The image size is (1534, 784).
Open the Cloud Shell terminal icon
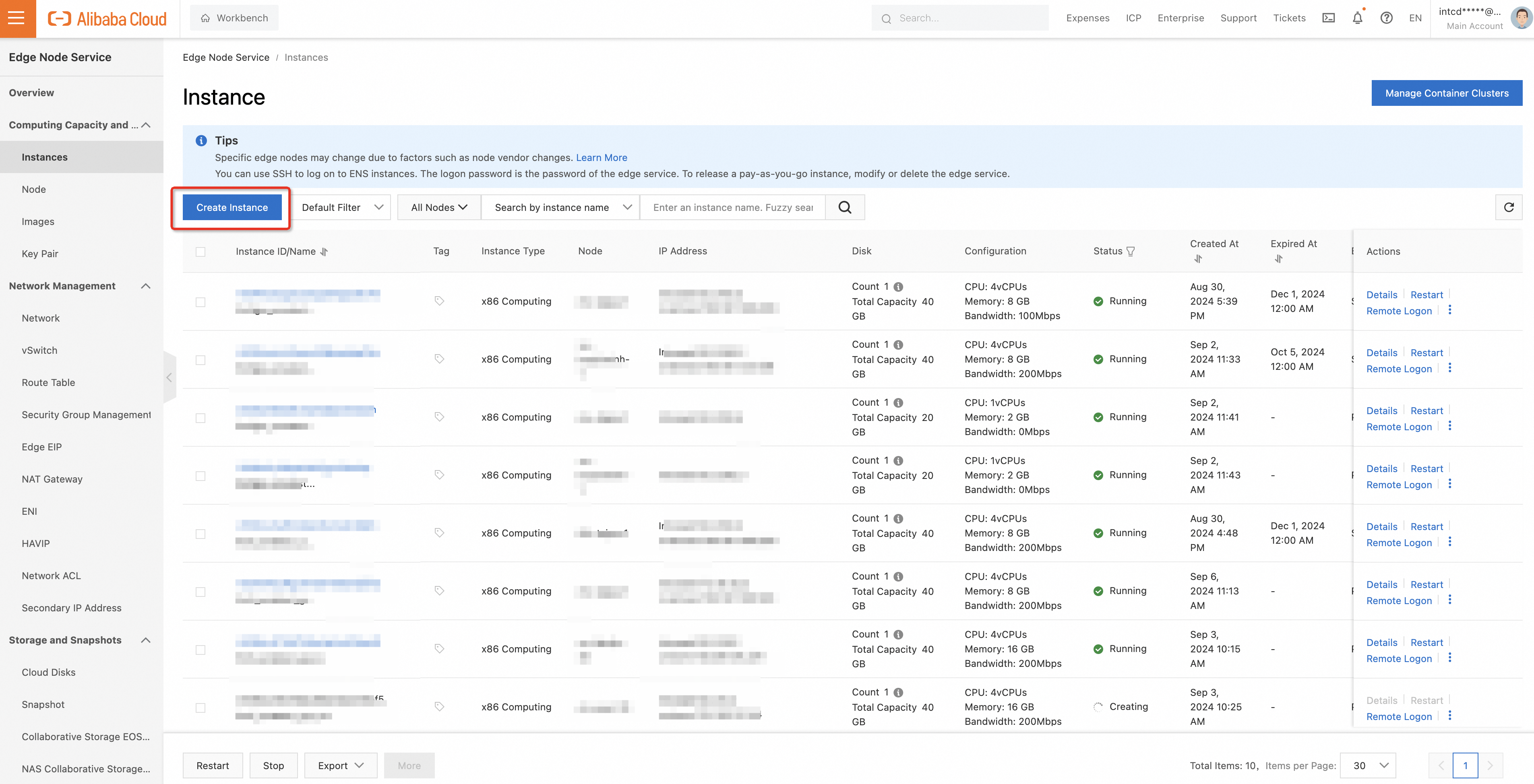click(1329, 18)
